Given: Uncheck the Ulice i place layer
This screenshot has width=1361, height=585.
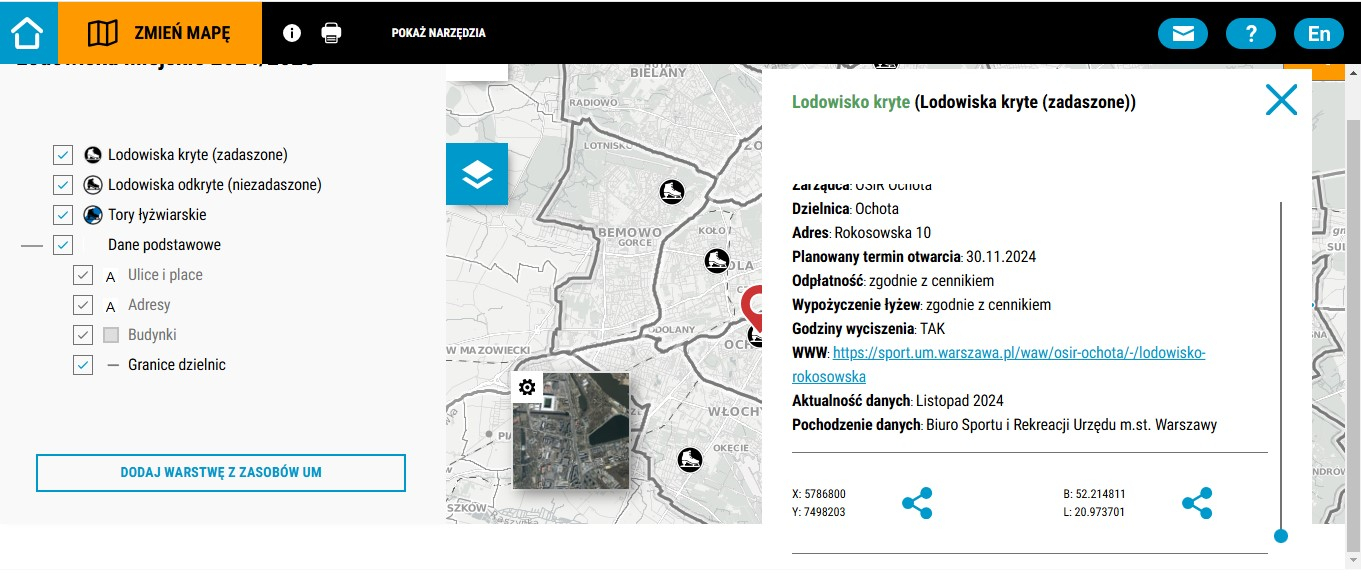Looking at the screenshot, I should pos(83,275).
